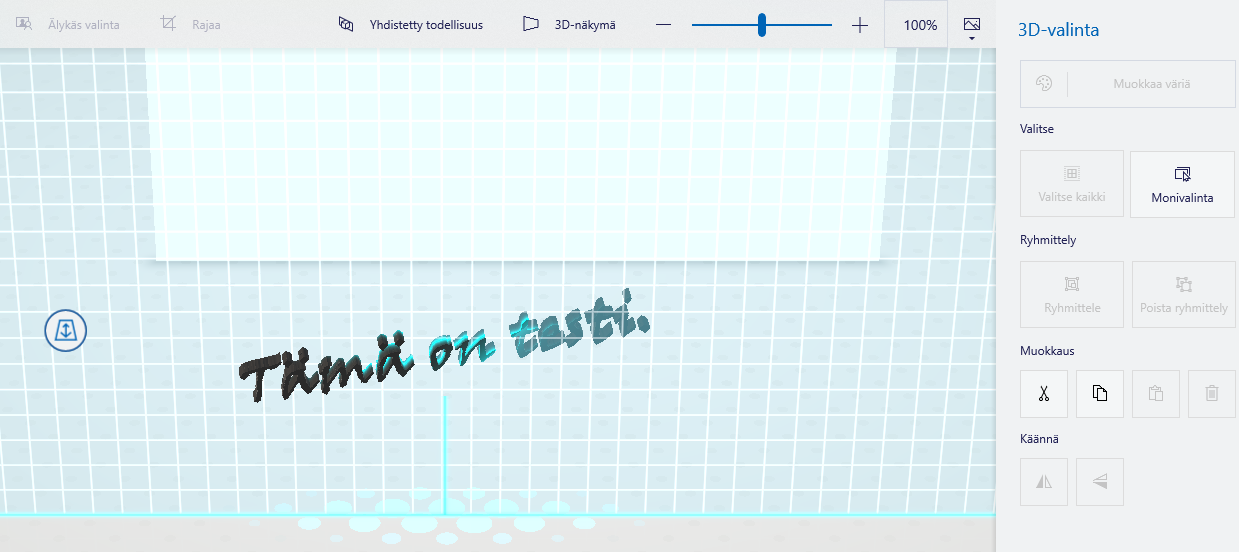Click the Copy icon under Muokkaus
The image size is (1239, 552).
[1100, 394]
